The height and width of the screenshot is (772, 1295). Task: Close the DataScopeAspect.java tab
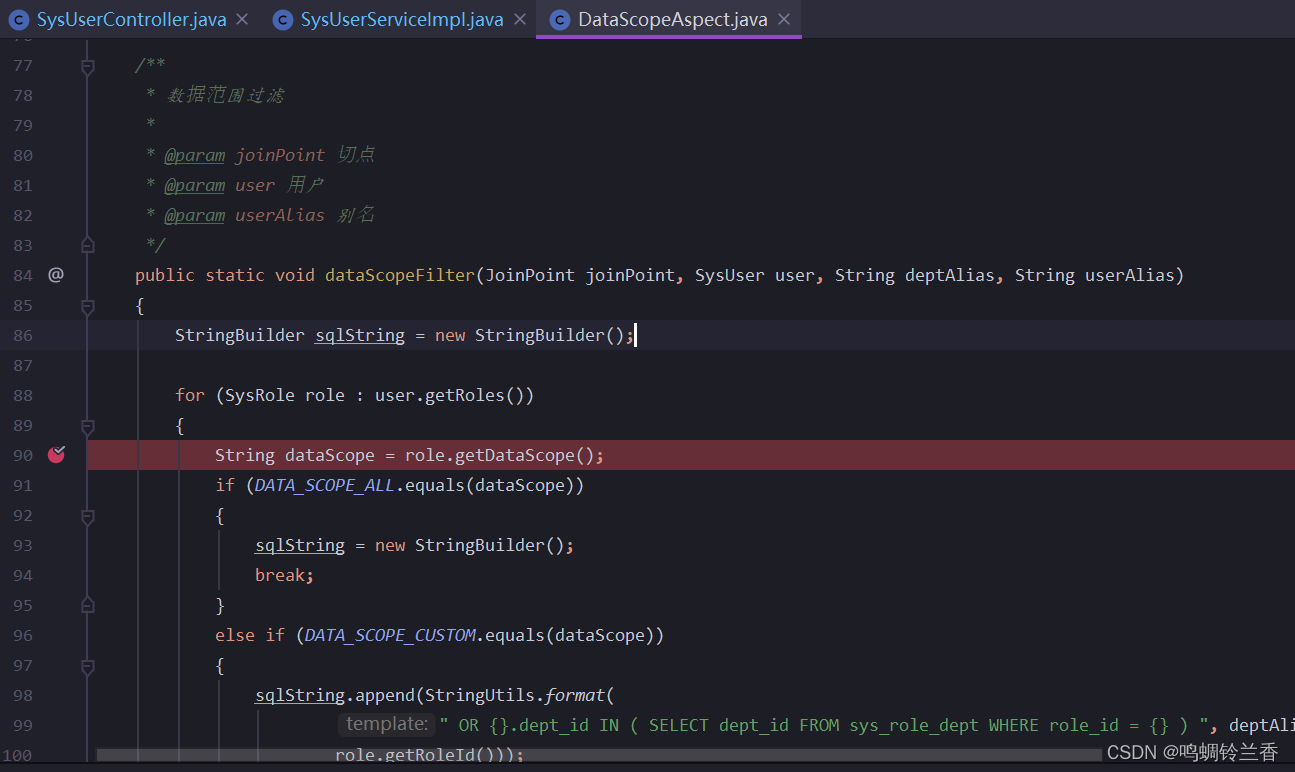pyautogui.click(x=783, y=19)
